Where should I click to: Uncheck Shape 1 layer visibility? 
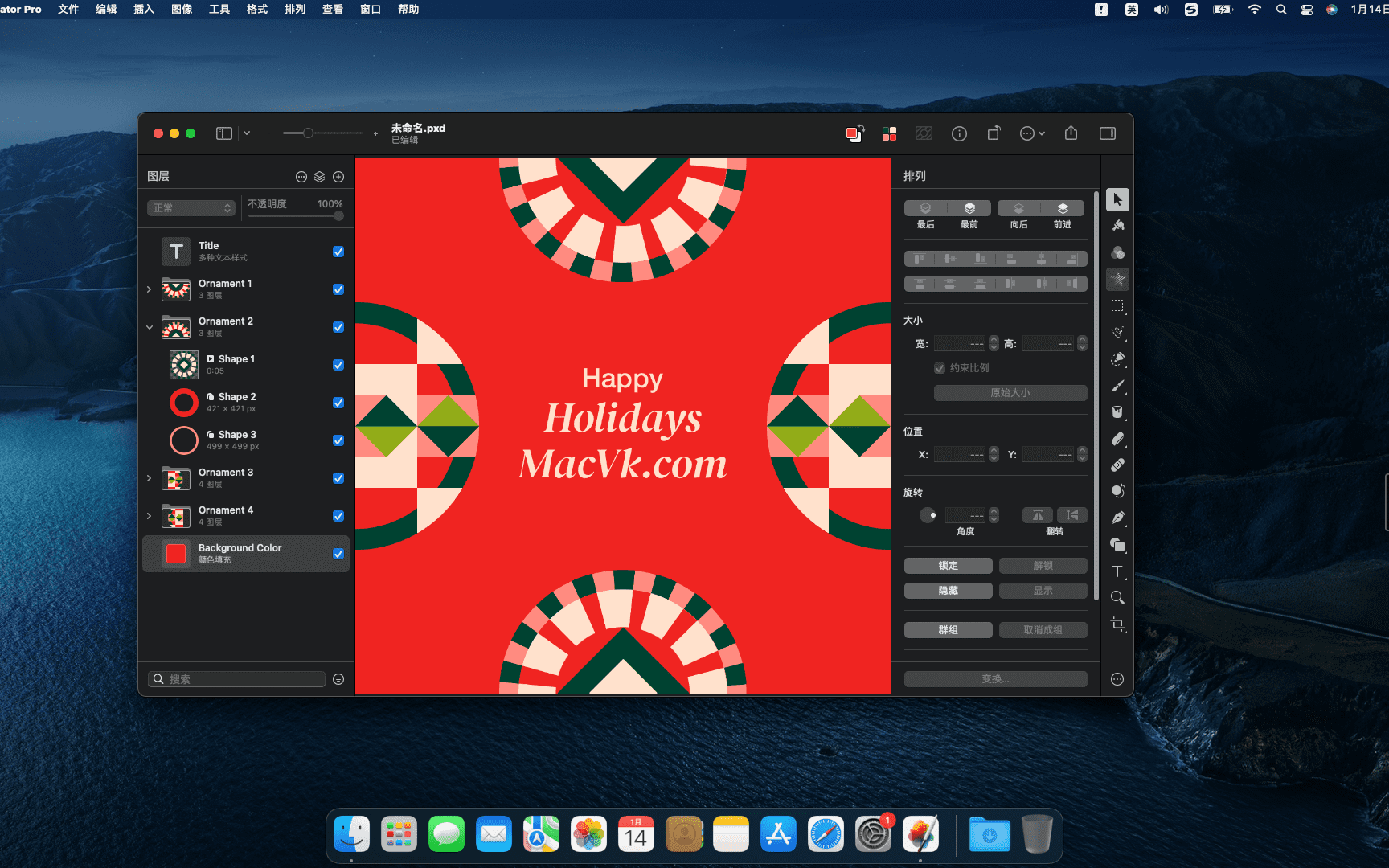tap(338, 365)
